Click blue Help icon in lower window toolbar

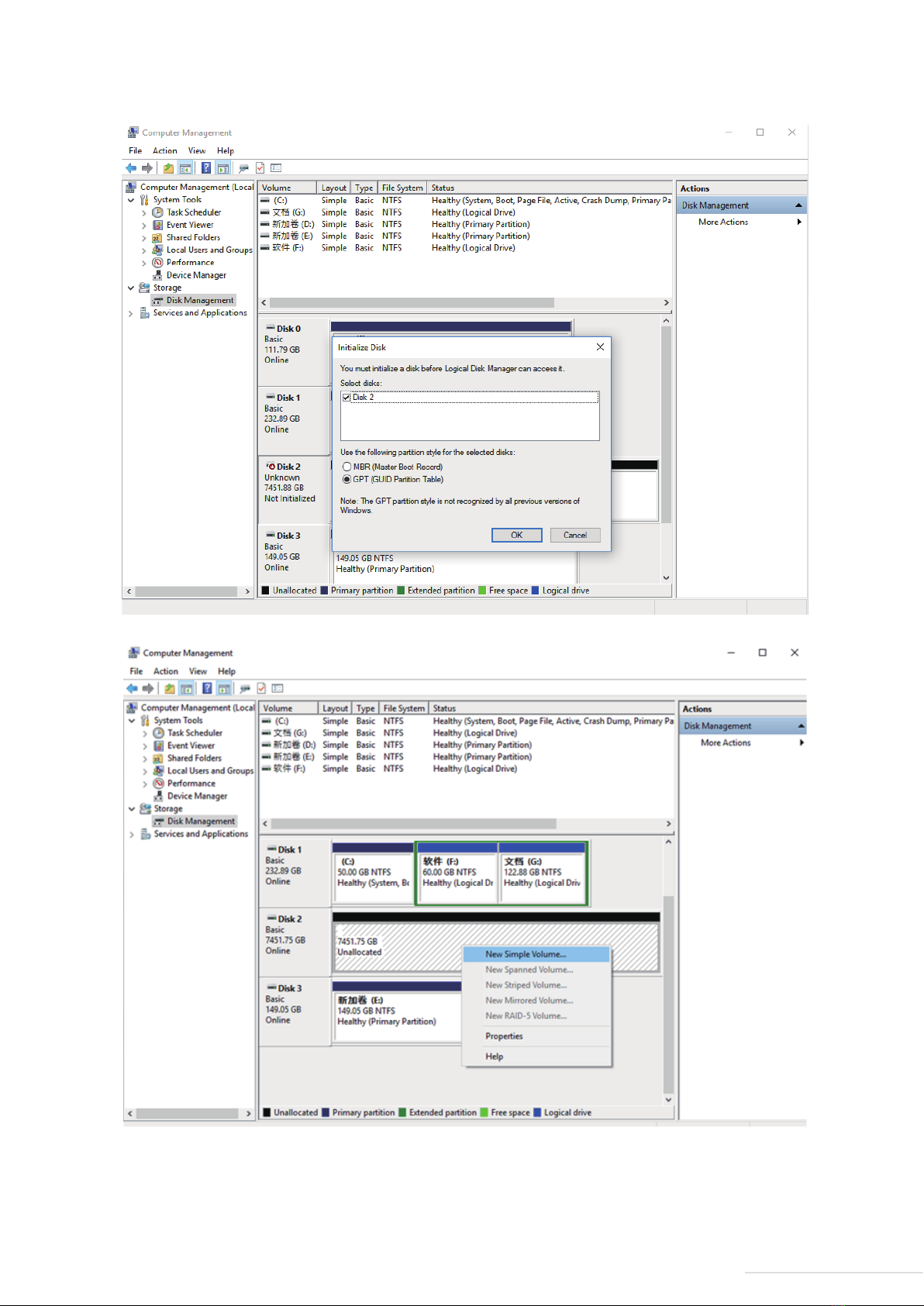[207, 688]
